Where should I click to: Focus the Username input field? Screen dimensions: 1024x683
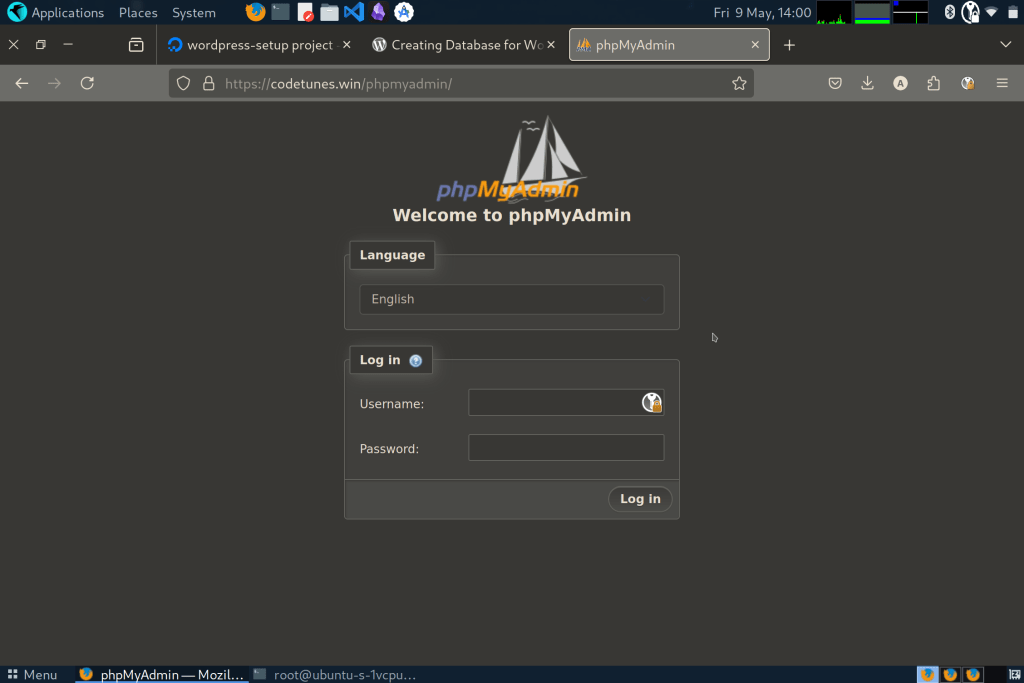tap(566, 402)
